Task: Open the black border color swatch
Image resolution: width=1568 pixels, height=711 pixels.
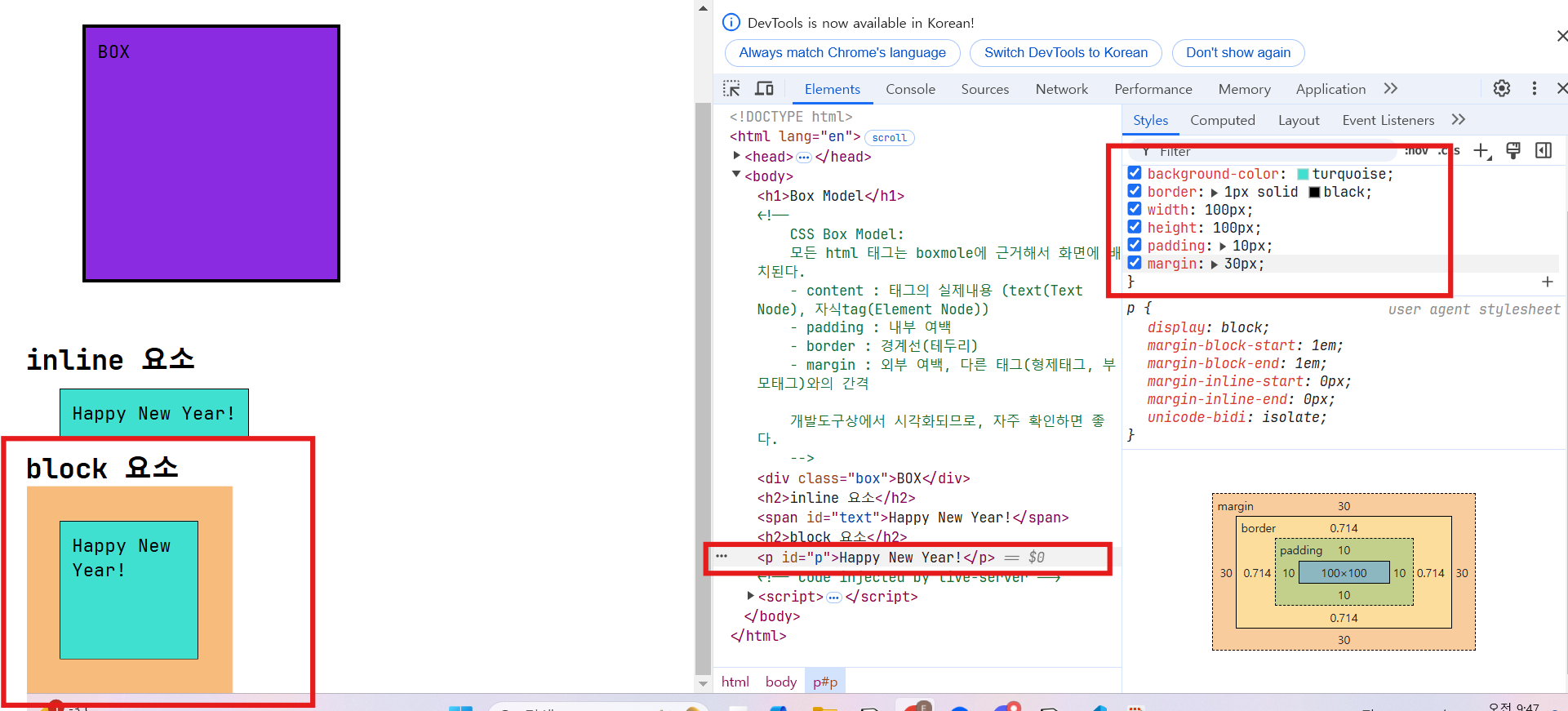Action: (1314, 192)
